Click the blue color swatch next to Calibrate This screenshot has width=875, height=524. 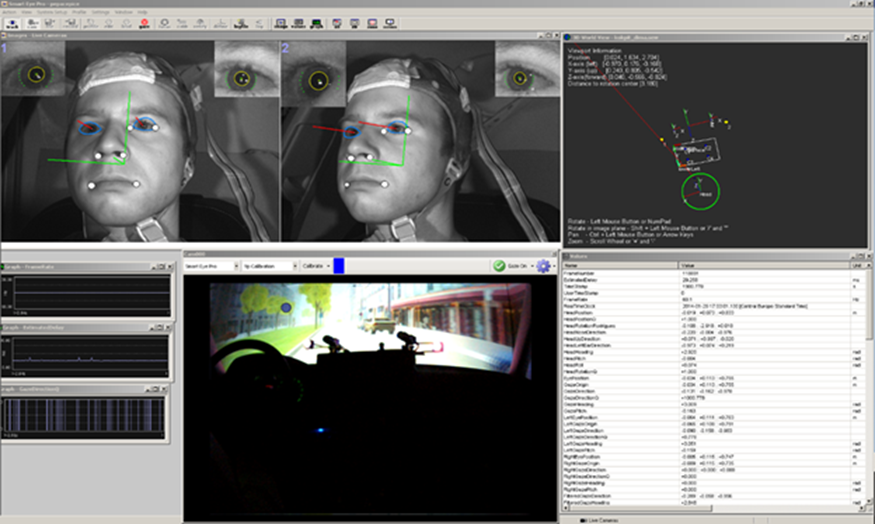pos(338,266)
